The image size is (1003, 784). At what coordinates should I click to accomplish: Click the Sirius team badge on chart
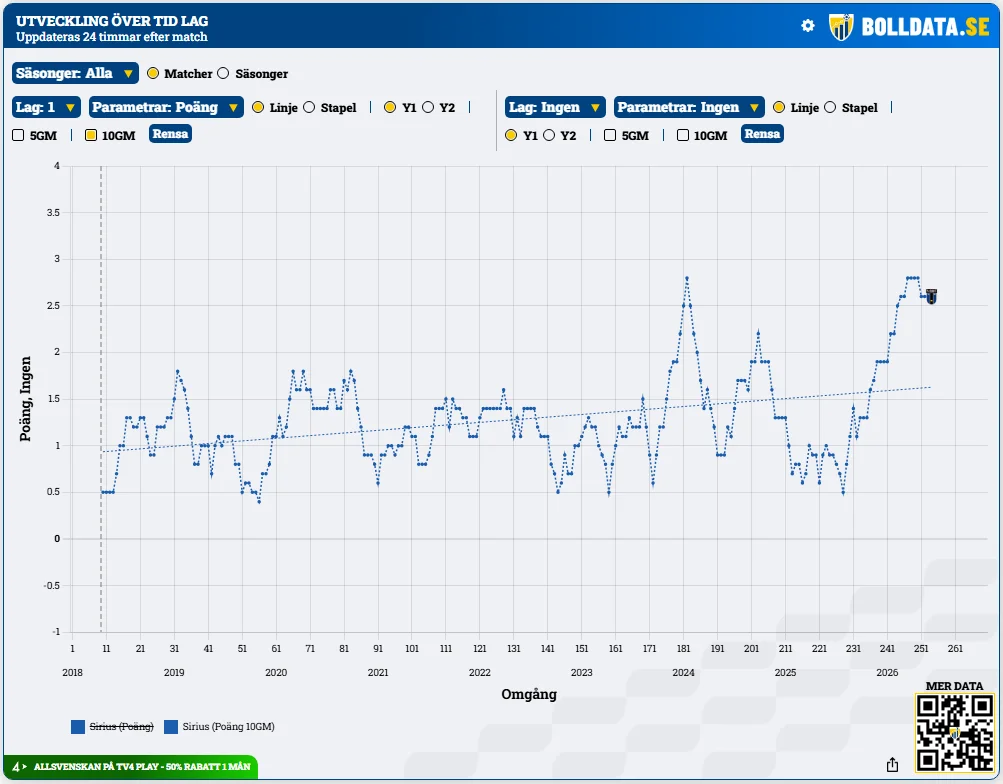tap(931, 297)
